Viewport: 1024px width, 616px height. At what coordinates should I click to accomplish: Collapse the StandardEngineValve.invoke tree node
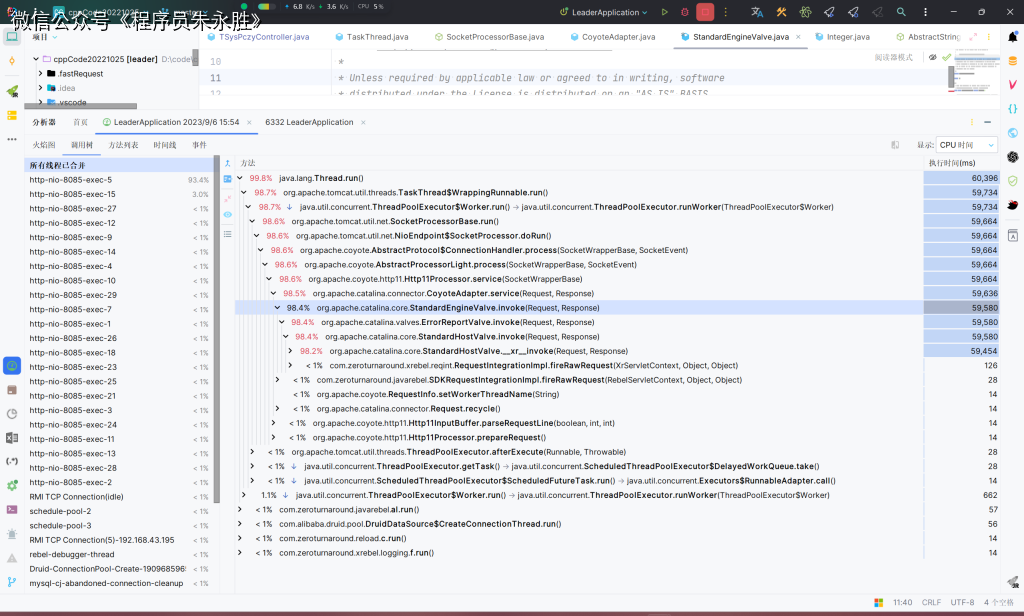point(278,308)
